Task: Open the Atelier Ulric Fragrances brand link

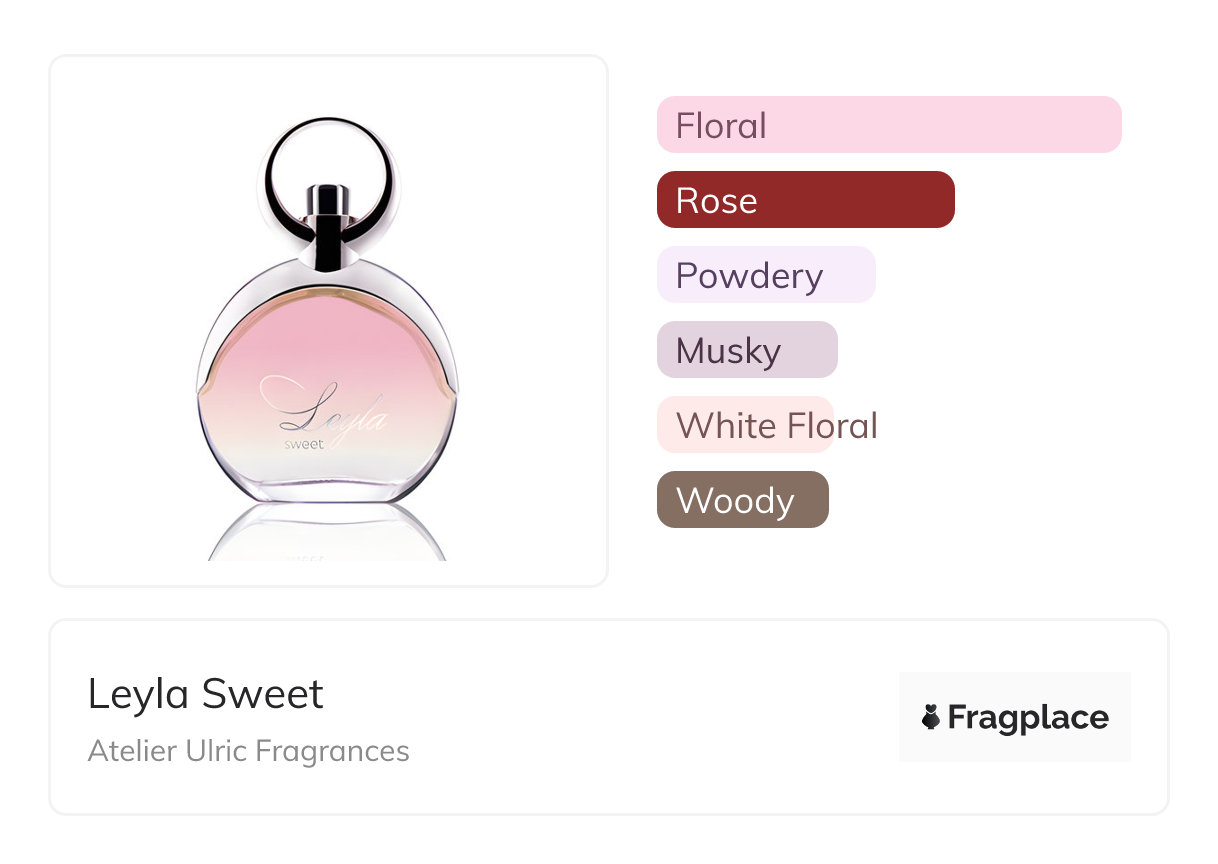Action: [248, 751]
